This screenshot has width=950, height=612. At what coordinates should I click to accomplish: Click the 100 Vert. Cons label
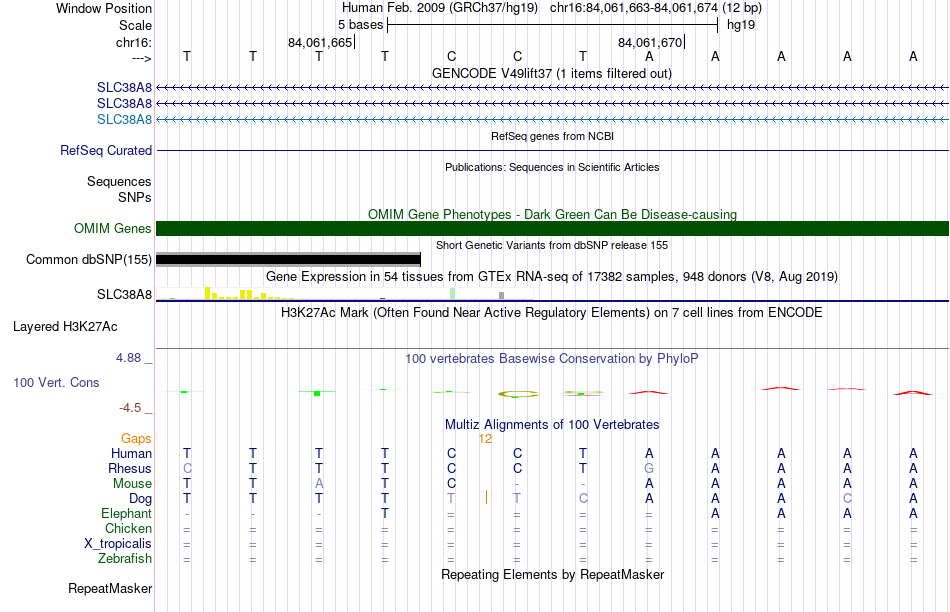coord(56,382)
